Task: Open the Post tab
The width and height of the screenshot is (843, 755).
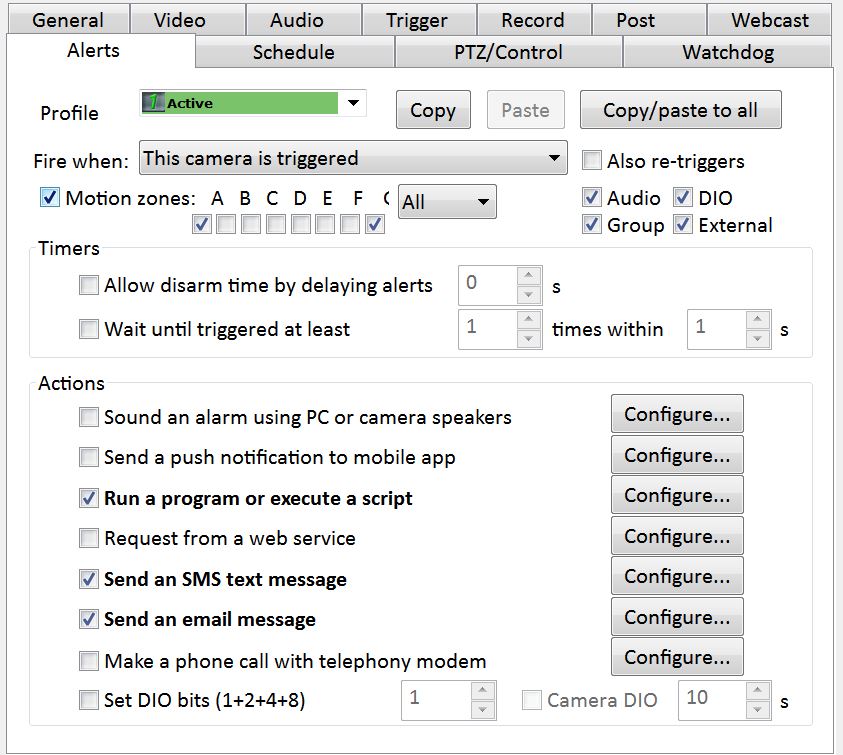Action: tap(649, 20)
